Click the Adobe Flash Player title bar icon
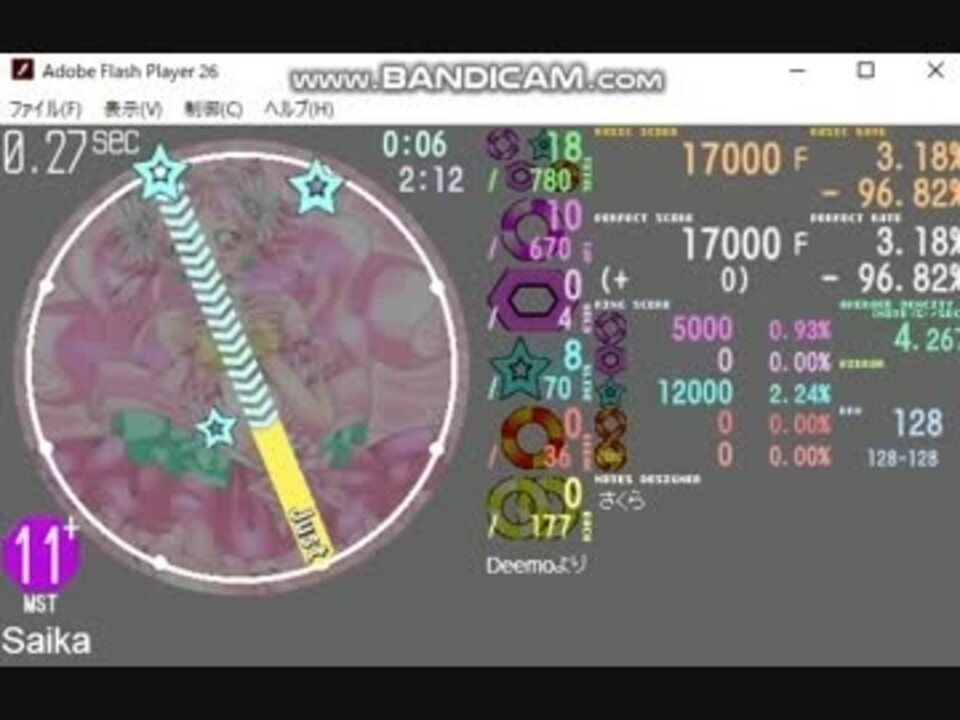This screenshot has width=960, height=720. (x=23, y=70)
